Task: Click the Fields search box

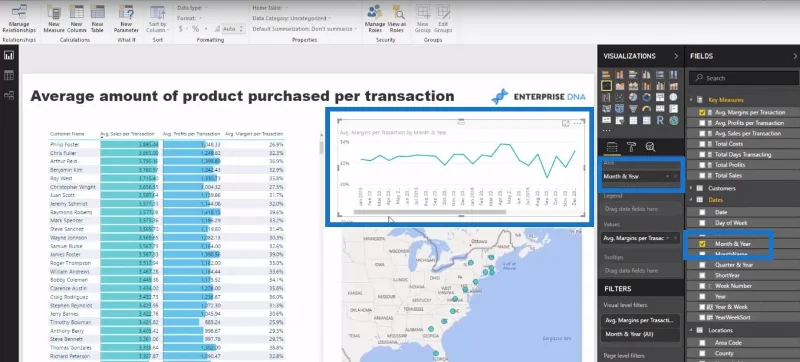Action: click(744, 78)
